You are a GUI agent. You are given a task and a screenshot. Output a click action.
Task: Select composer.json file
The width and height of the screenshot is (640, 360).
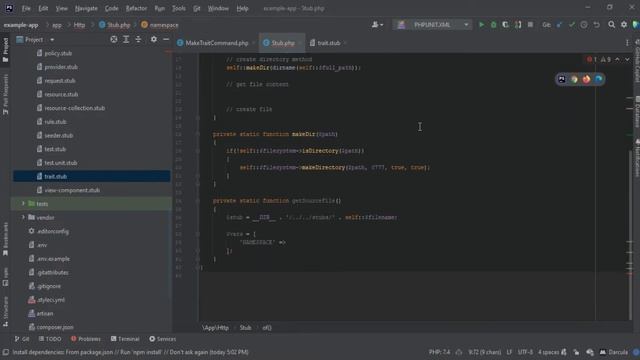tap(55, 327)
